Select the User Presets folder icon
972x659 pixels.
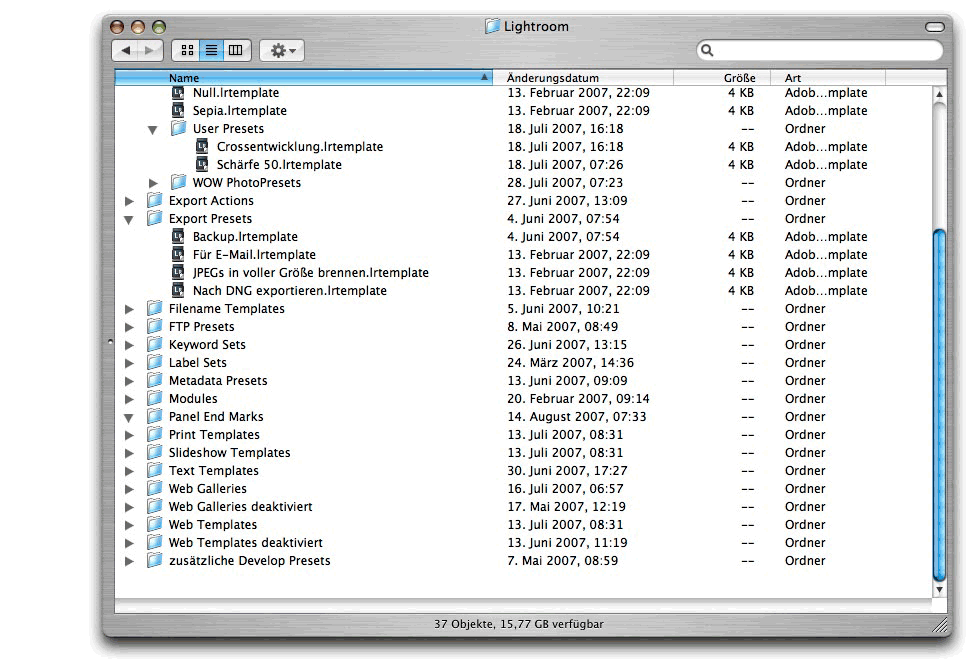(179, 128)
